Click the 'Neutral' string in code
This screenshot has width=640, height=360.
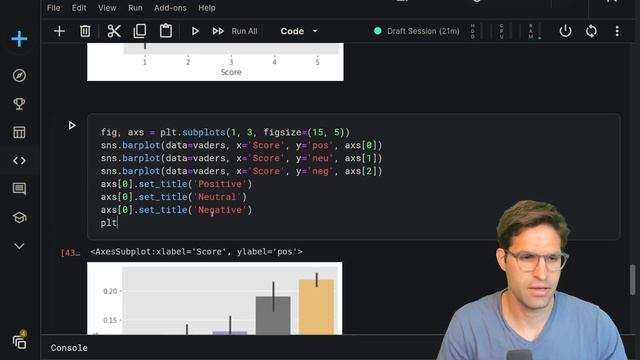coord(218,197)
